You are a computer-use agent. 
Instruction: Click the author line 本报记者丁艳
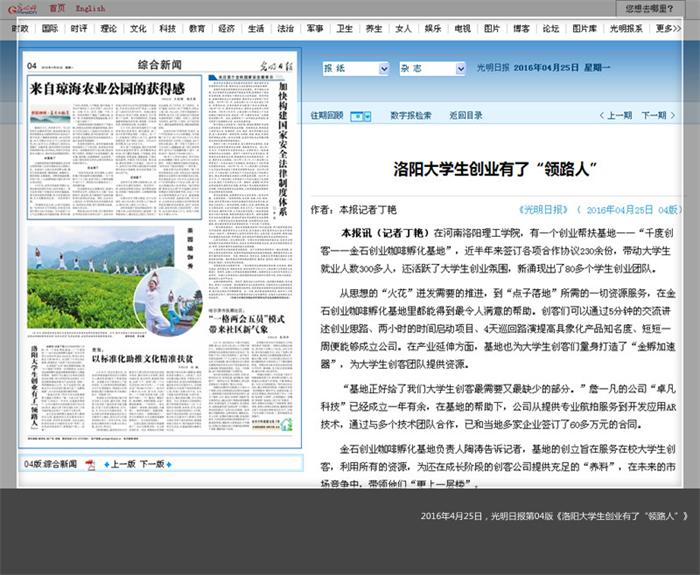[354, 210]
